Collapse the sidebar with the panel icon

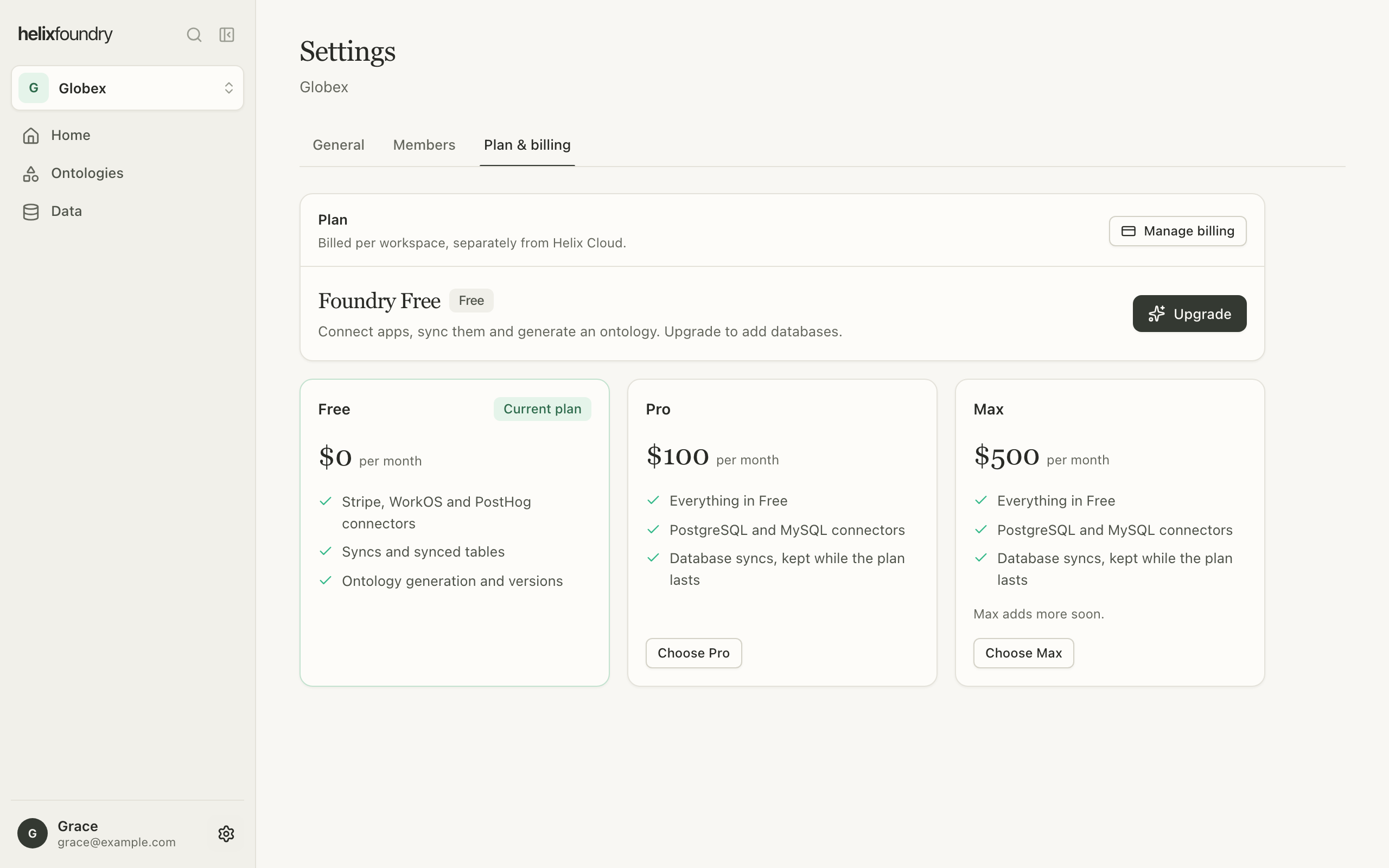click(x=227, y=35)
